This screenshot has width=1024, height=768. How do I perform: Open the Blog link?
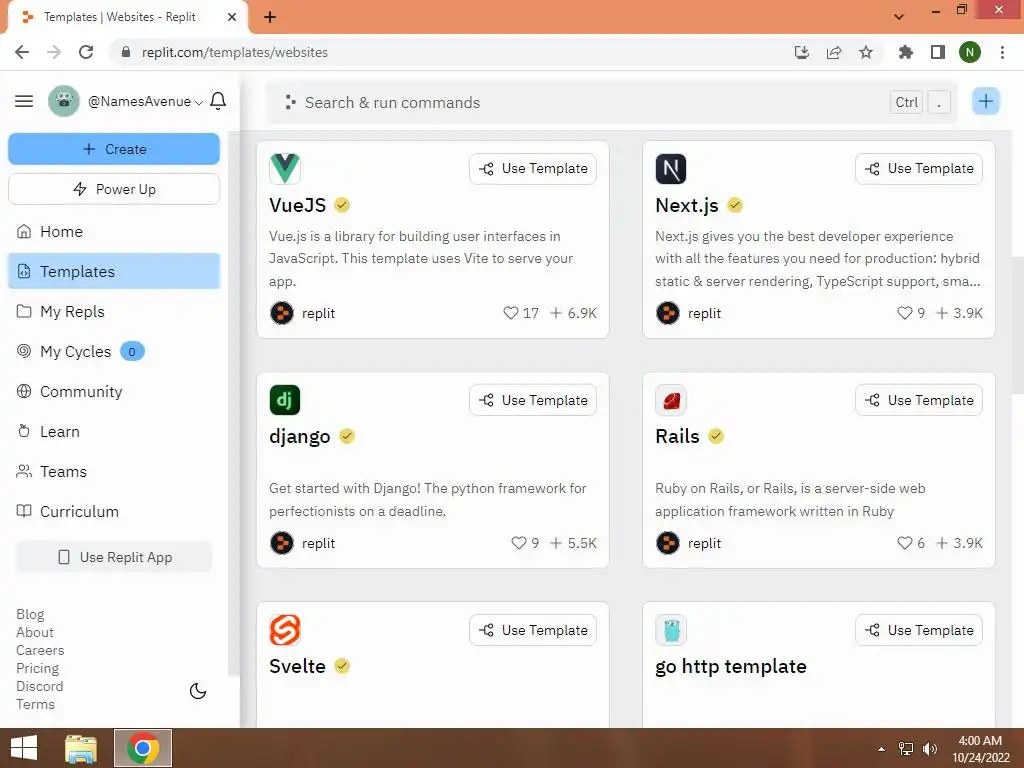30,615
